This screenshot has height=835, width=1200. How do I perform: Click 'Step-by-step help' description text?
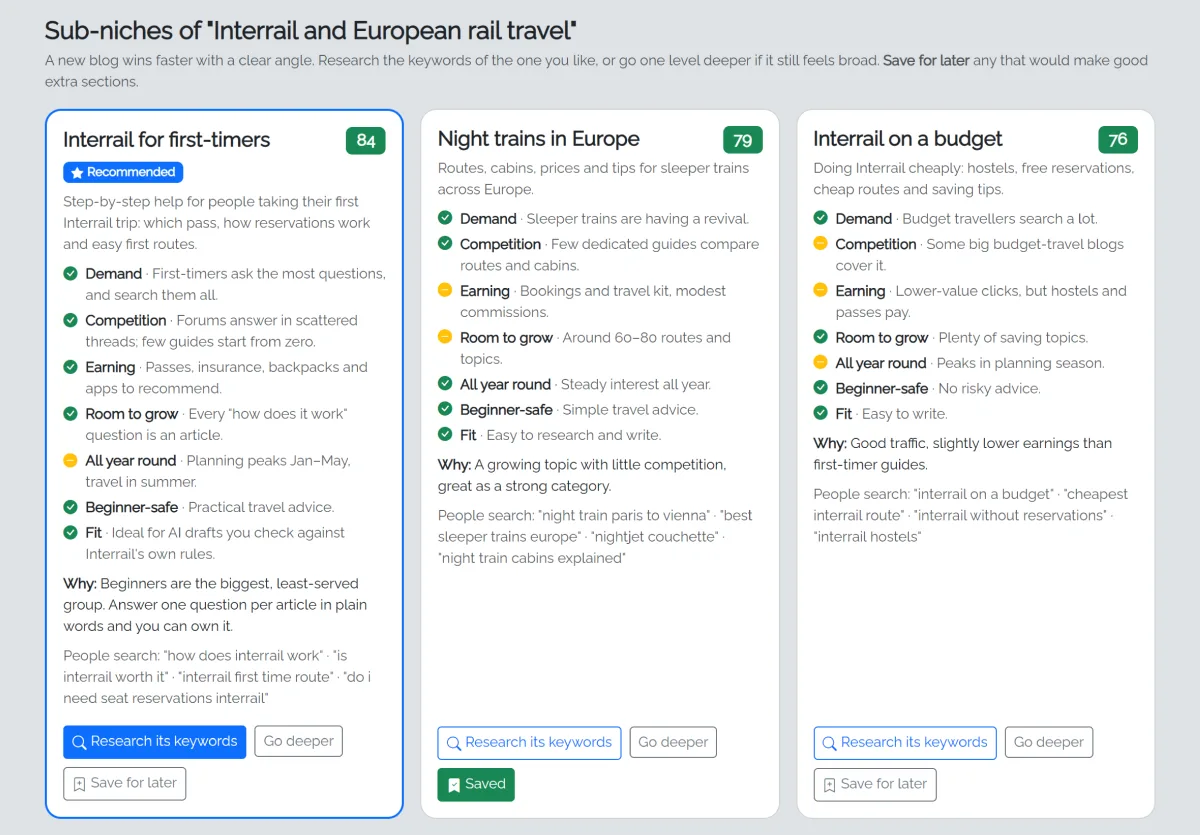pyautogui.click(x=217, y=223)
